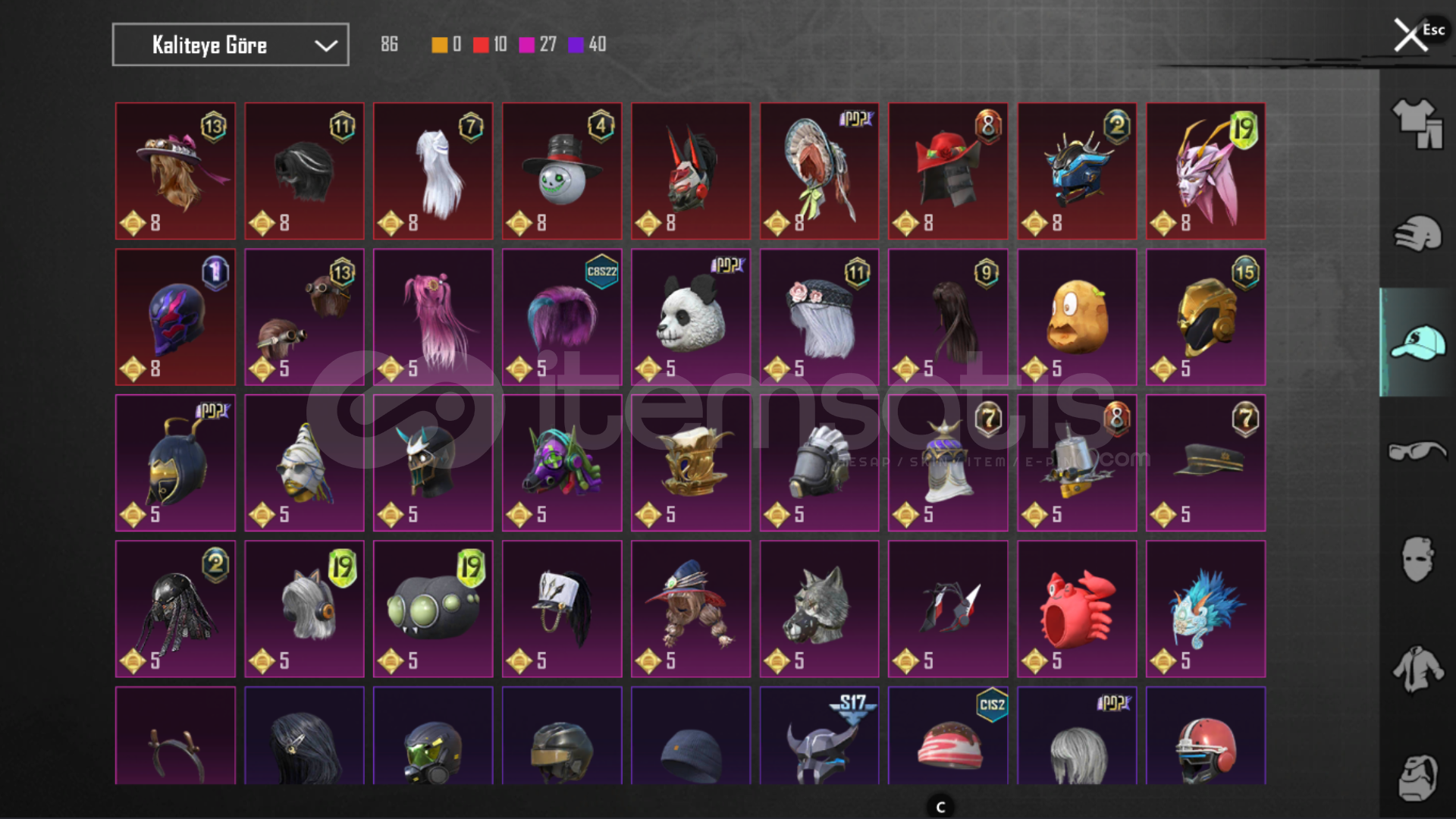Viewport: 1456px width, 819px height.
Task: Select the snowman top hat item
Action: 562,171
